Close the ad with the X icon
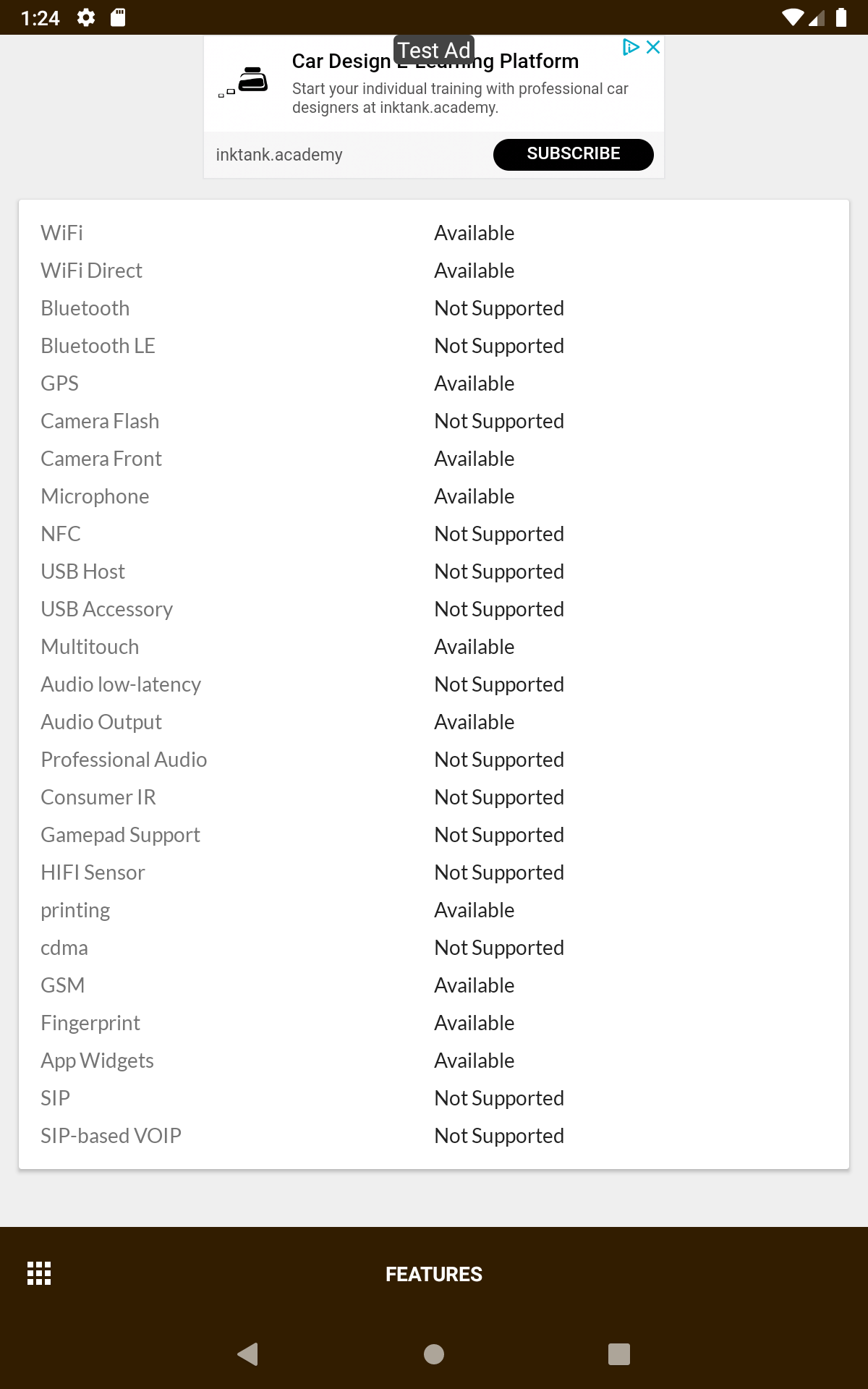 tap(653, 47)
